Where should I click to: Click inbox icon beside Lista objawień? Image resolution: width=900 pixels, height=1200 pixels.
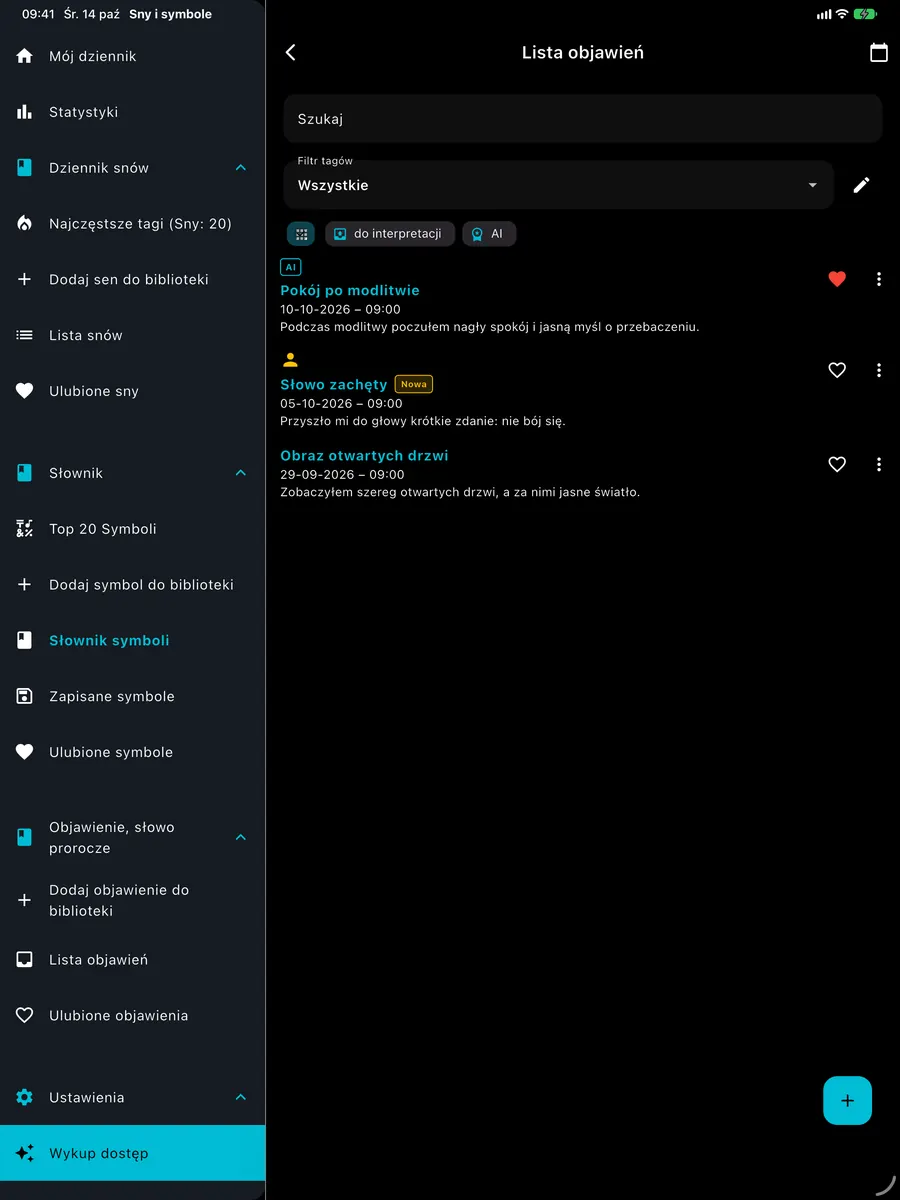tap(25, 960)
